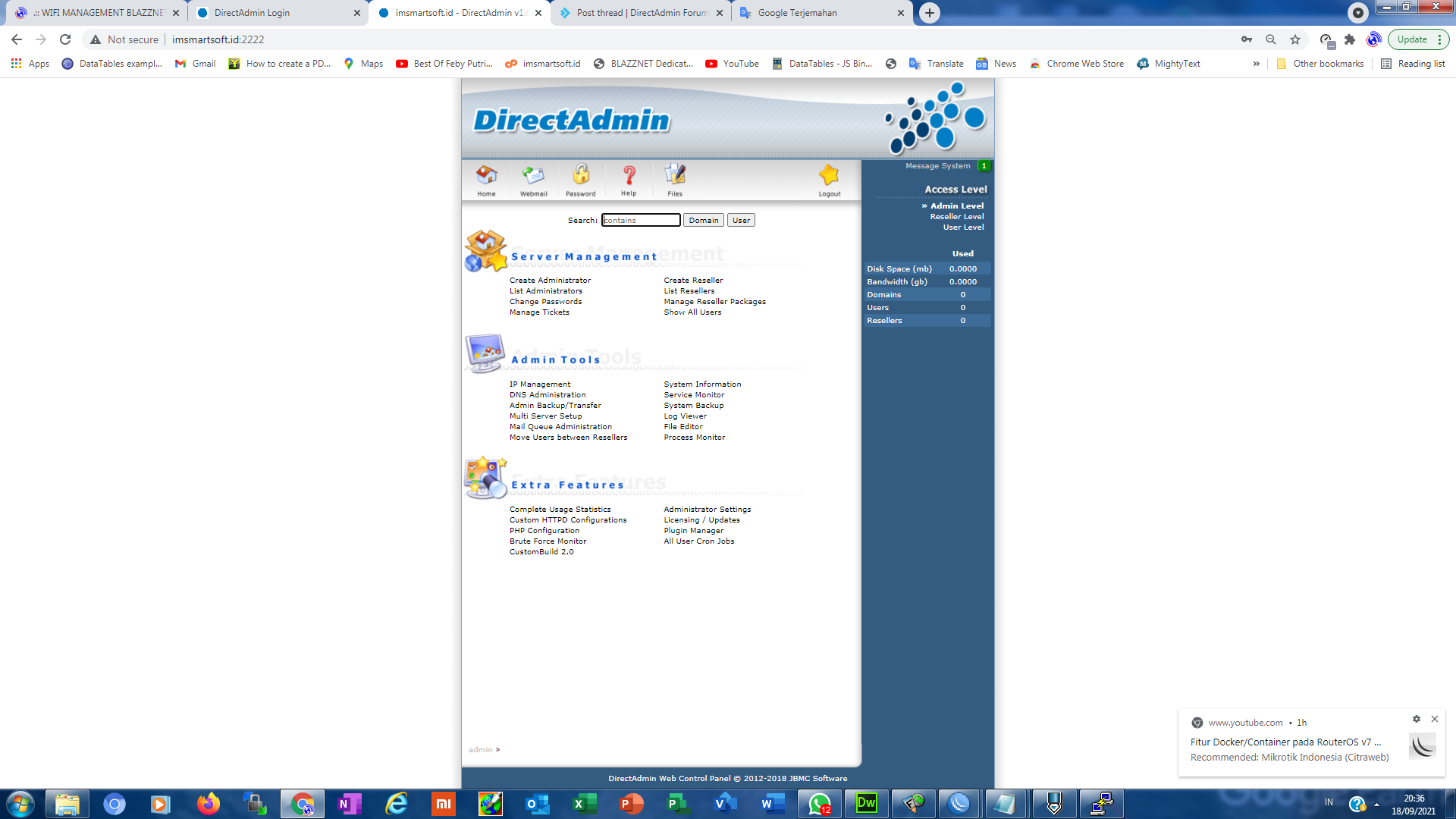Open PHP Configuration link
Viewport: 1456px width, 819px height.
[544, 531]
